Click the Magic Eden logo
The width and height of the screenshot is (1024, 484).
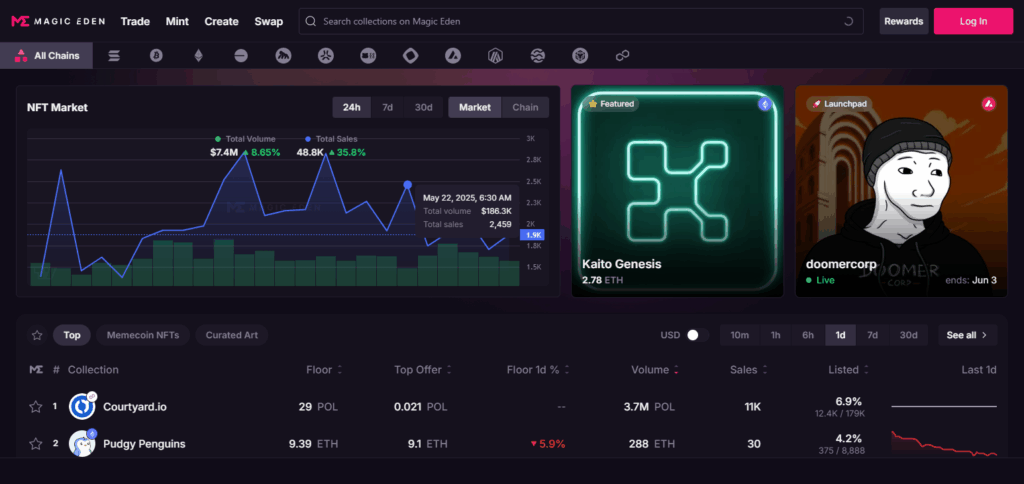coord(58,21)
